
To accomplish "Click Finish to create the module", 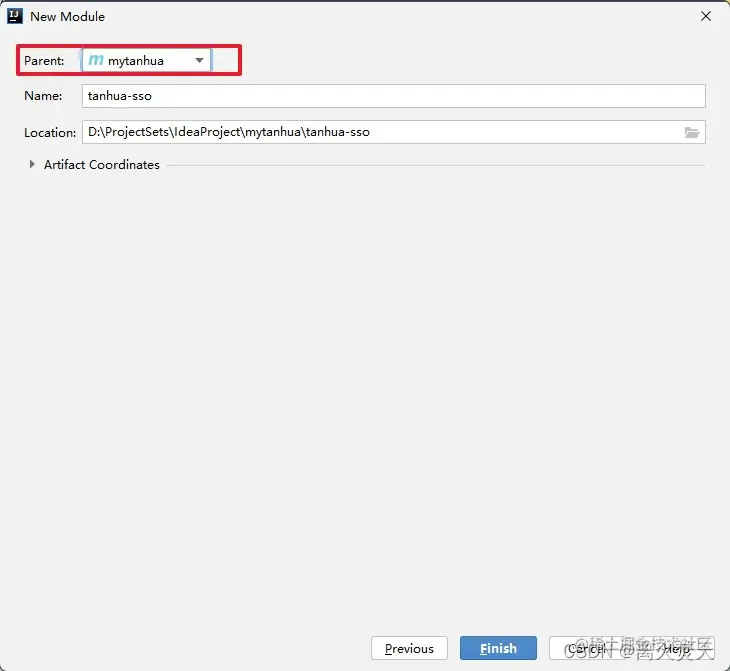I will (x=498, y=648).
